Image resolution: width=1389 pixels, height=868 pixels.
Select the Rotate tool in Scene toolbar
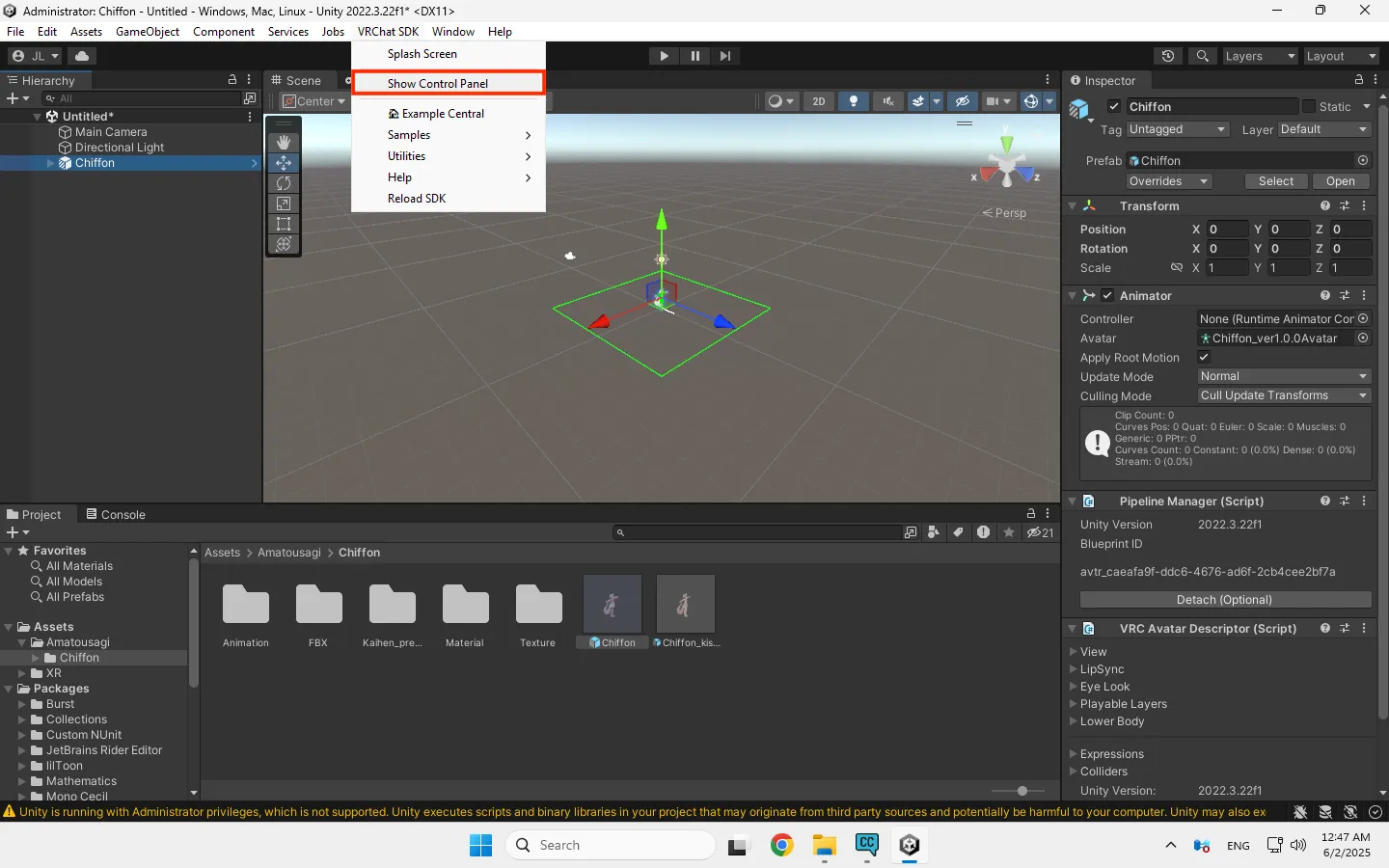pyautogui.click(x=284, y=183)
